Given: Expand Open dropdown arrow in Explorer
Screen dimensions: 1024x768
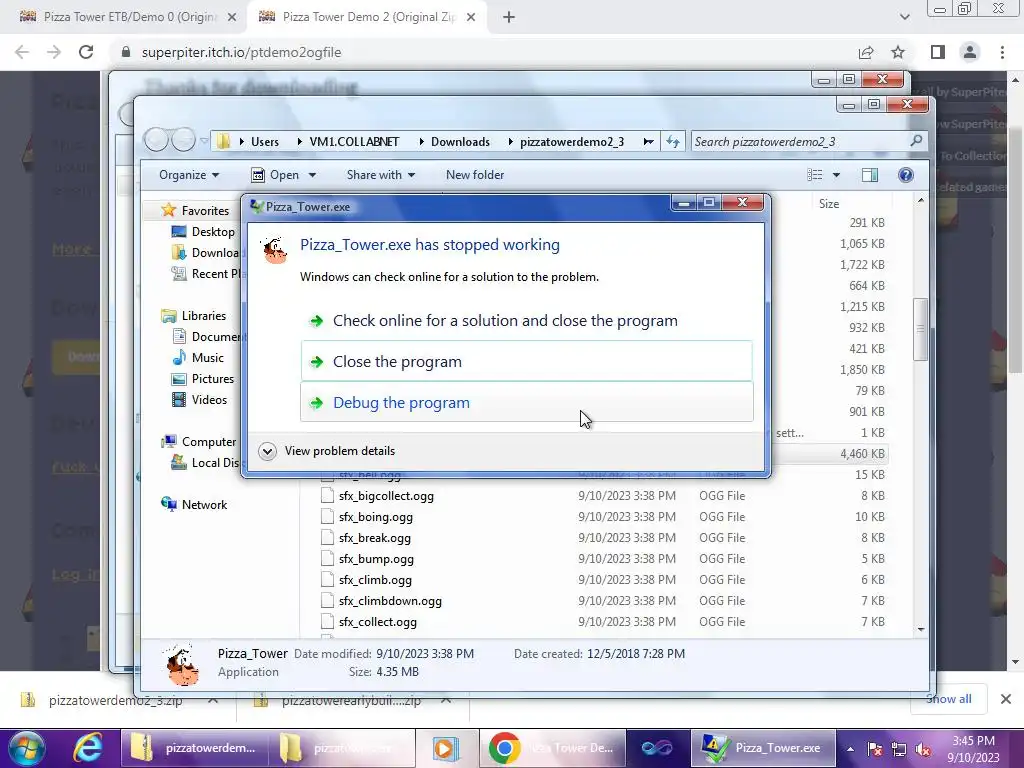Looking at the screenshot, I should [312, 175].
